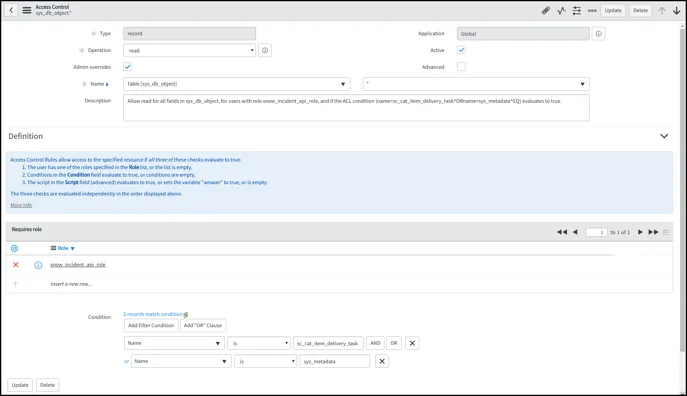This screenshot has width=687, height=396.
Task: Go to next record with down arrow
Action: (676, 11)
